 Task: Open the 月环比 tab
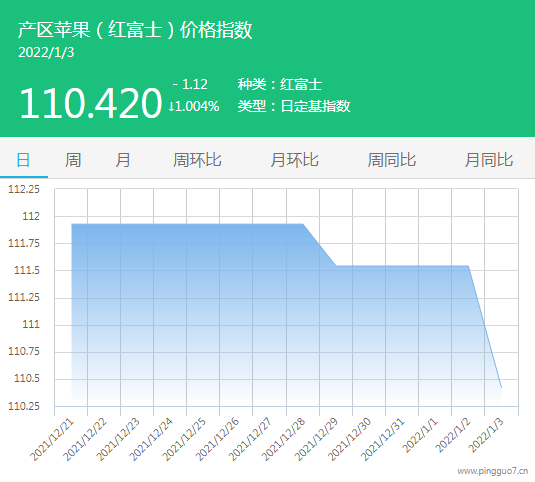pyautogui.click(x=294, y=160)
